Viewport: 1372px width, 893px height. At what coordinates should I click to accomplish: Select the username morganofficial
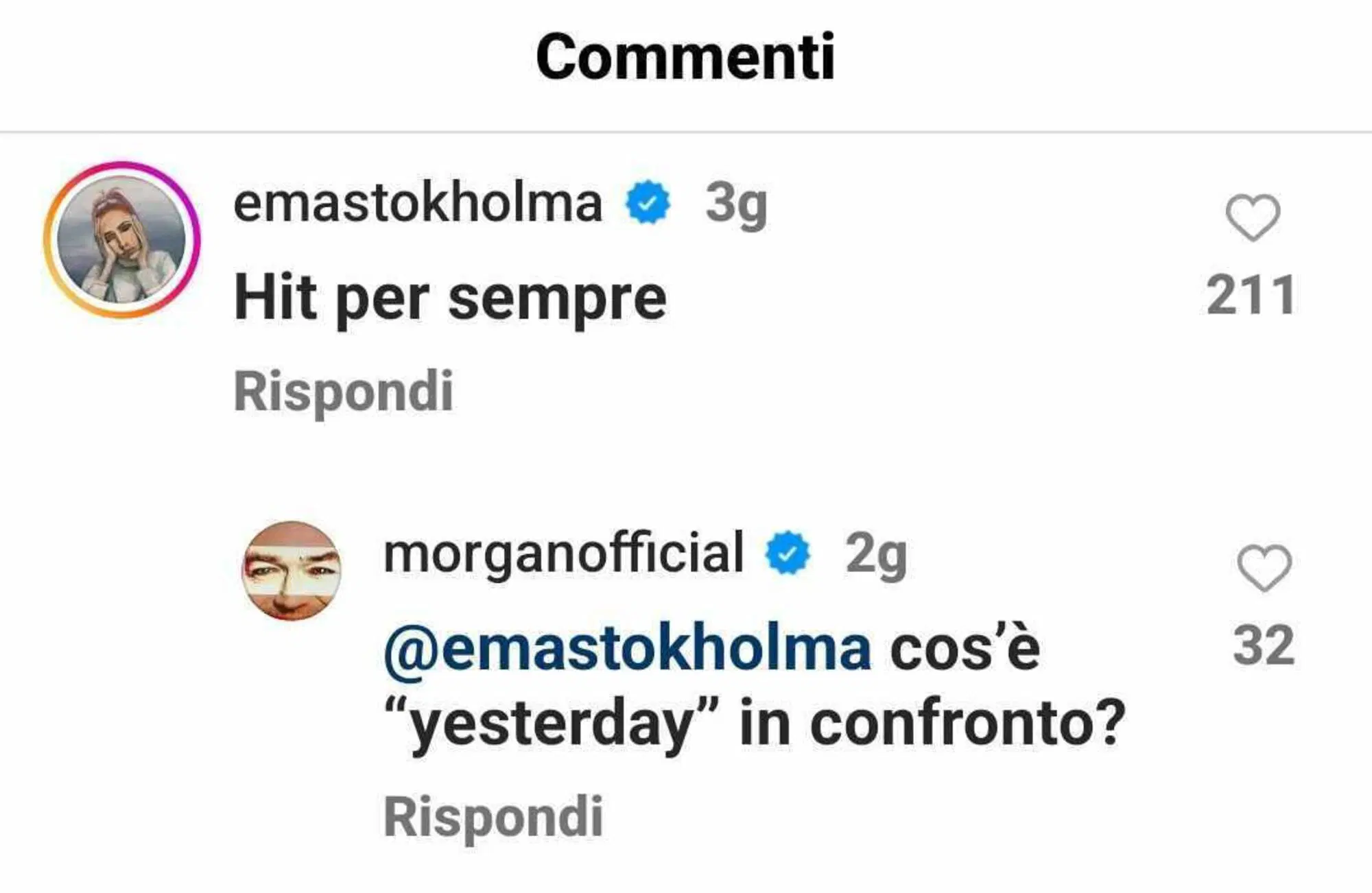click(563, 556)
